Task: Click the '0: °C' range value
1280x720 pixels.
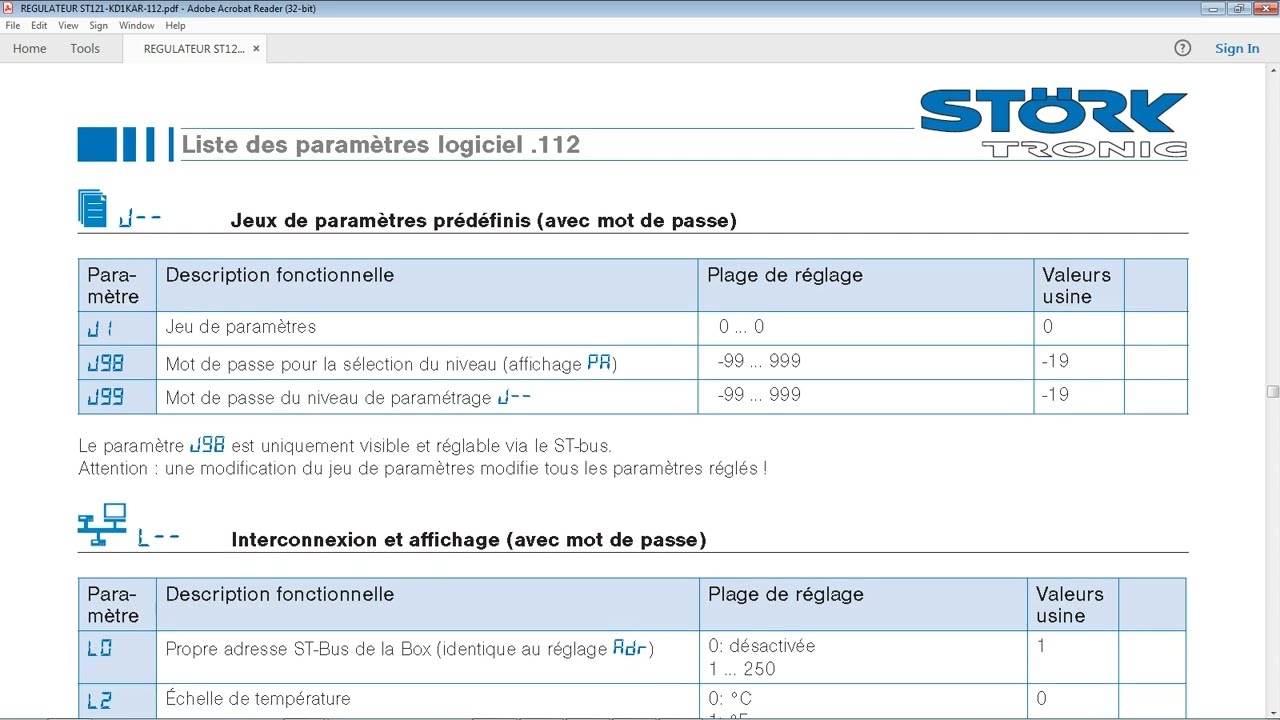Action: pyautogui.click(x=730, y=699)
